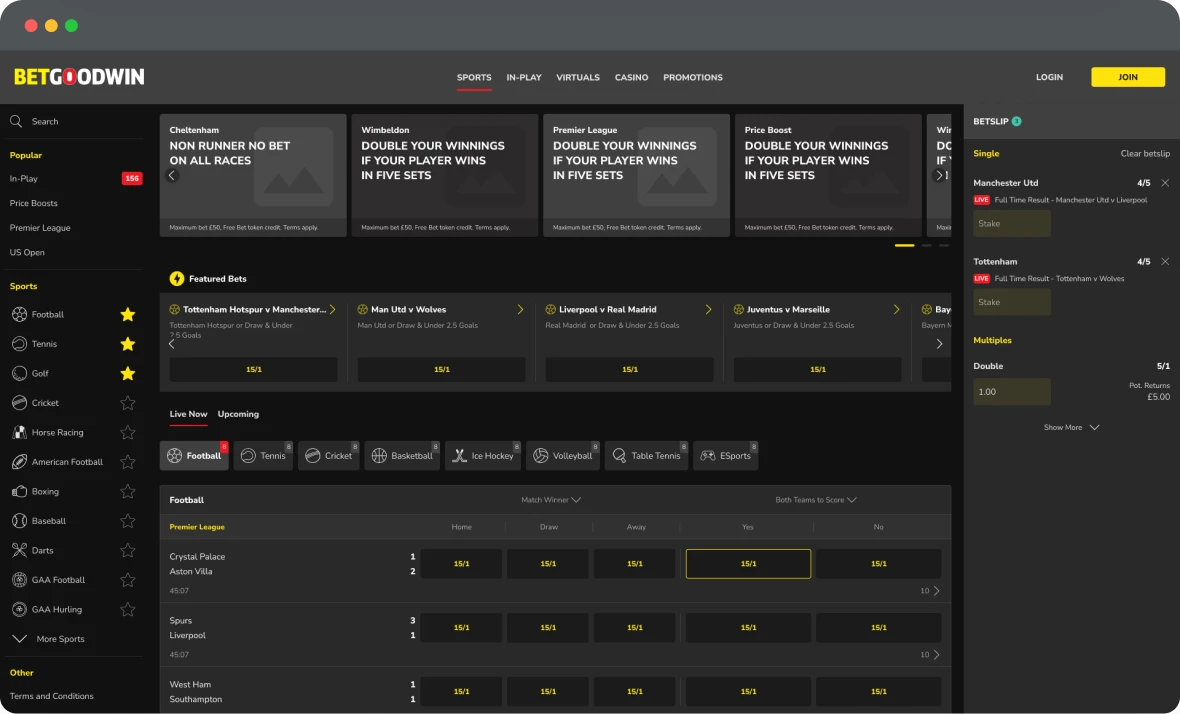Screen dimensions: 1180x714
Task: Click Clear betslip
Action: click(x=1145, y=153)
